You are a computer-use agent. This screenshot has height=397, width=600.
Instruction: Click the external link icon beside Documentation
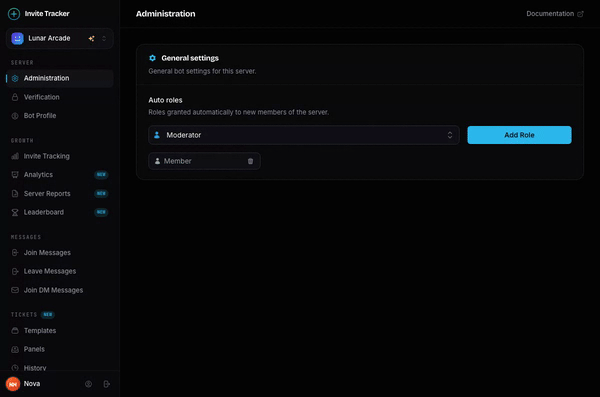point(580,14)
